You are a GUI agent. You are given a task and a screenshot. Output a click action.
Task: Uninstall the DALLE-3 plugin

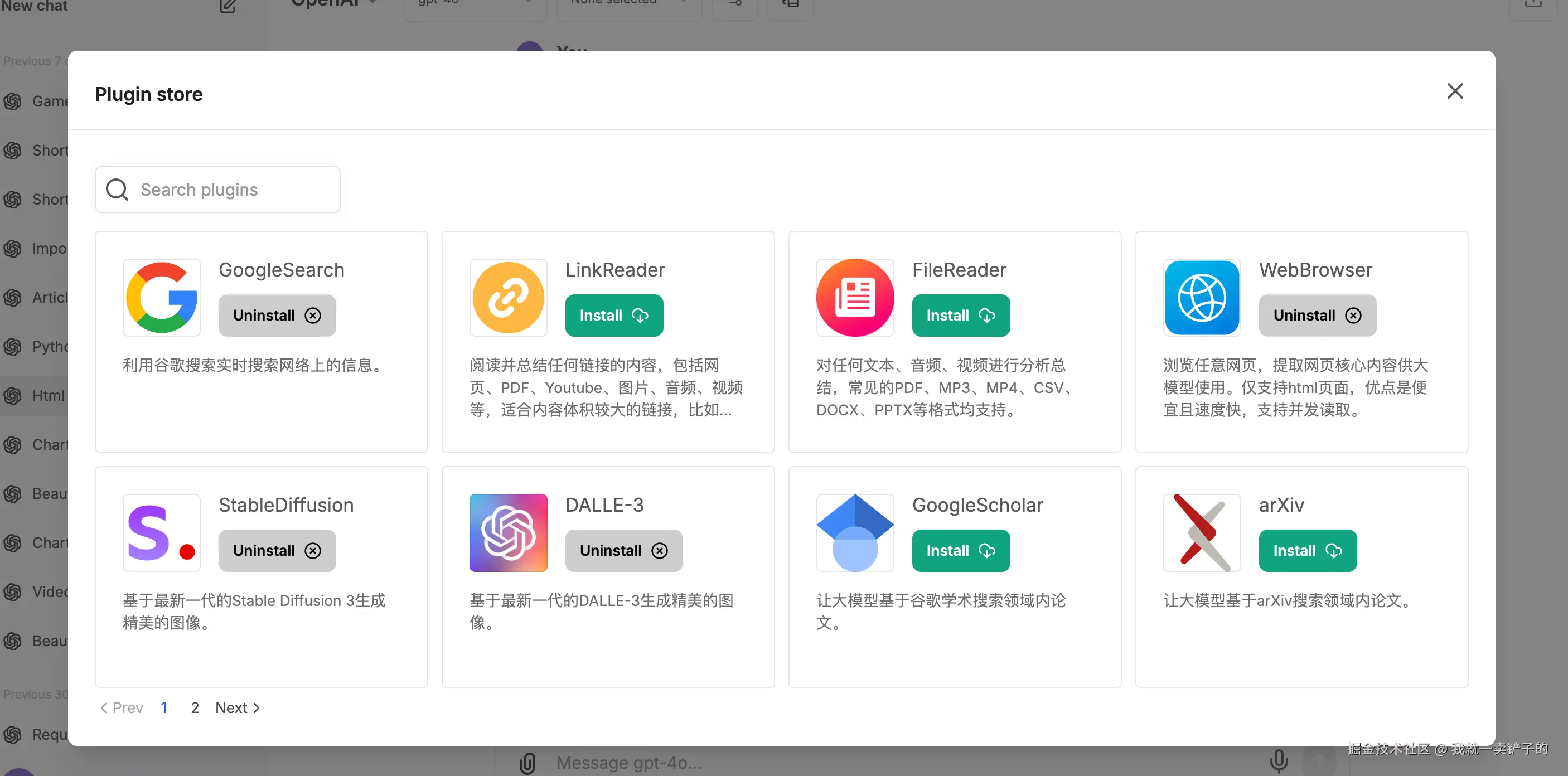[623, 550]
